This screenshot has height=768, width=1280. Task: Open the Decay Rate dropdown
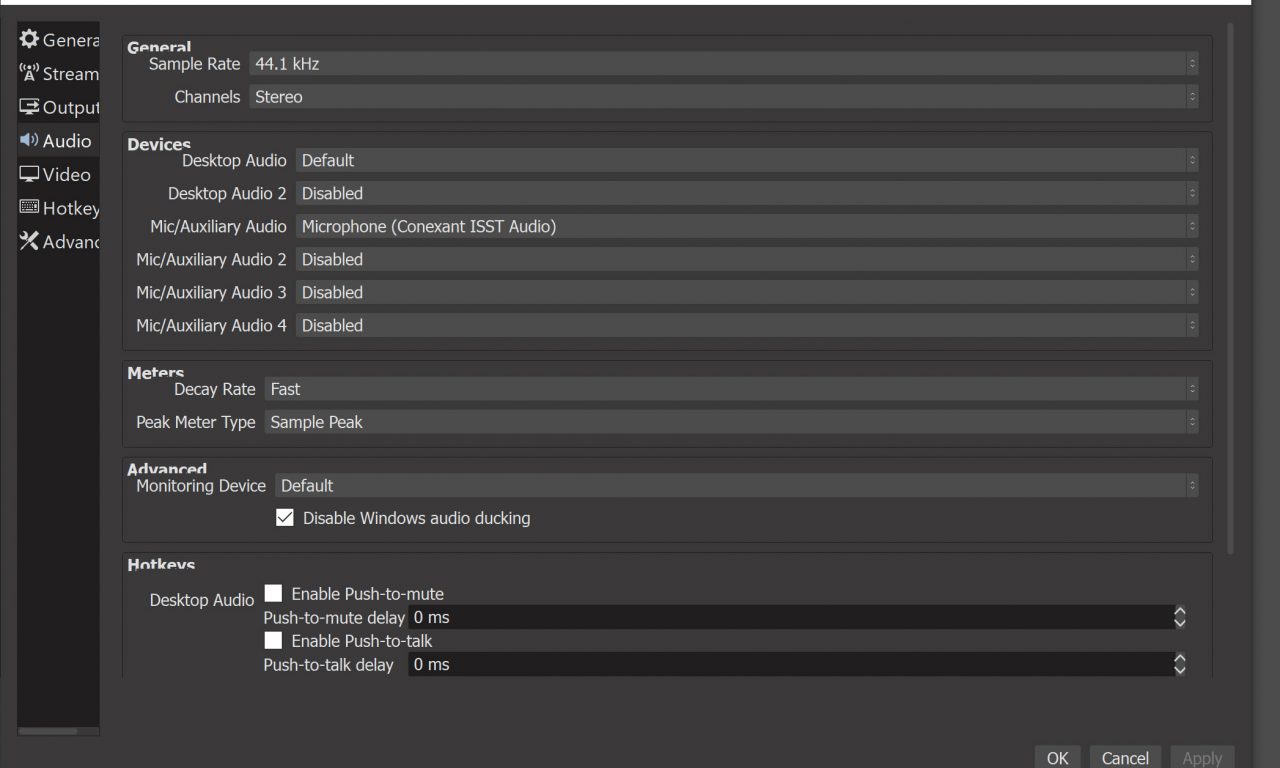[x=730, y=389]
